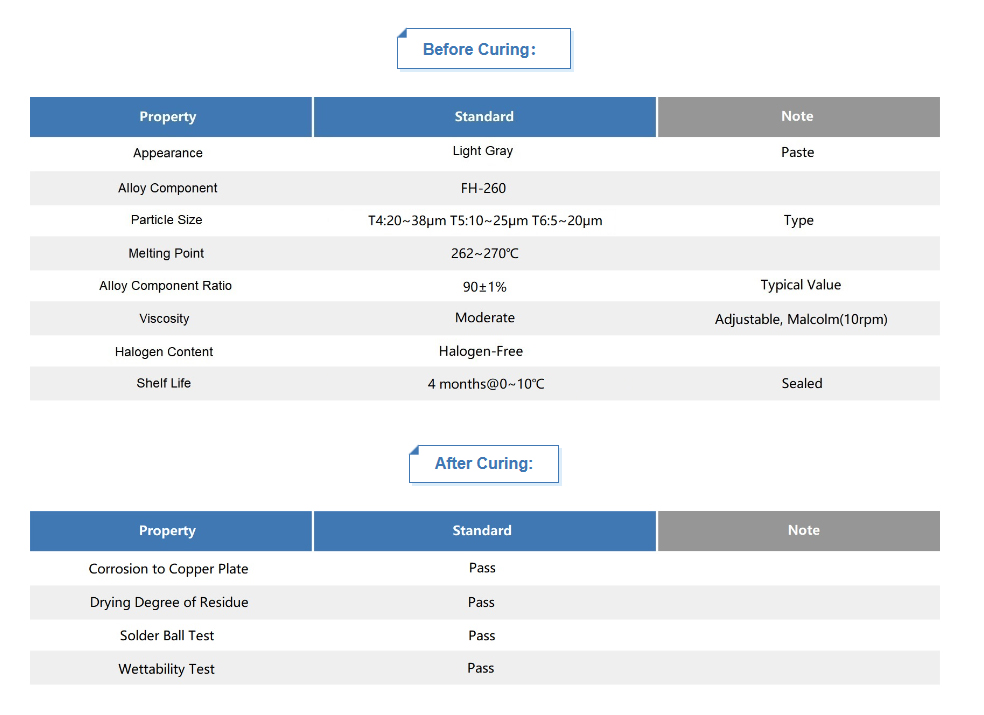Select the Halogen Content label

pyautogui.click(x=164, y=352)
